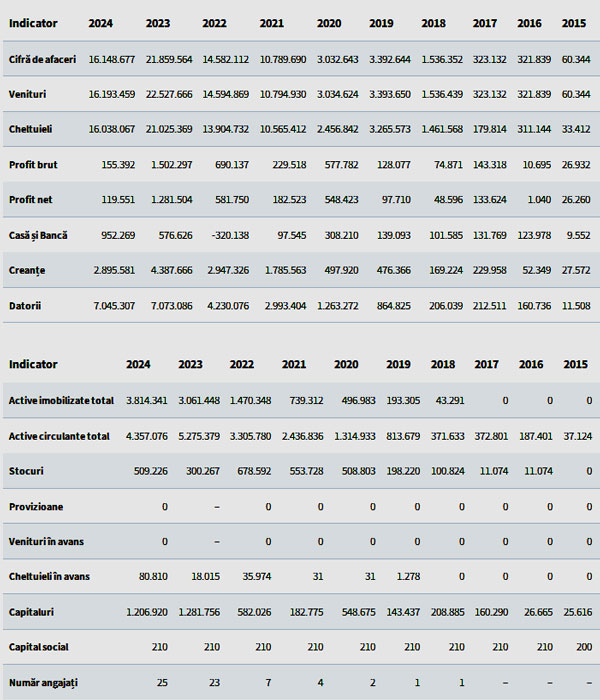Select the Stocuri row label
The height and width of the screenshot is (700, 600).
pyautogui.click(x=26, y=471)
